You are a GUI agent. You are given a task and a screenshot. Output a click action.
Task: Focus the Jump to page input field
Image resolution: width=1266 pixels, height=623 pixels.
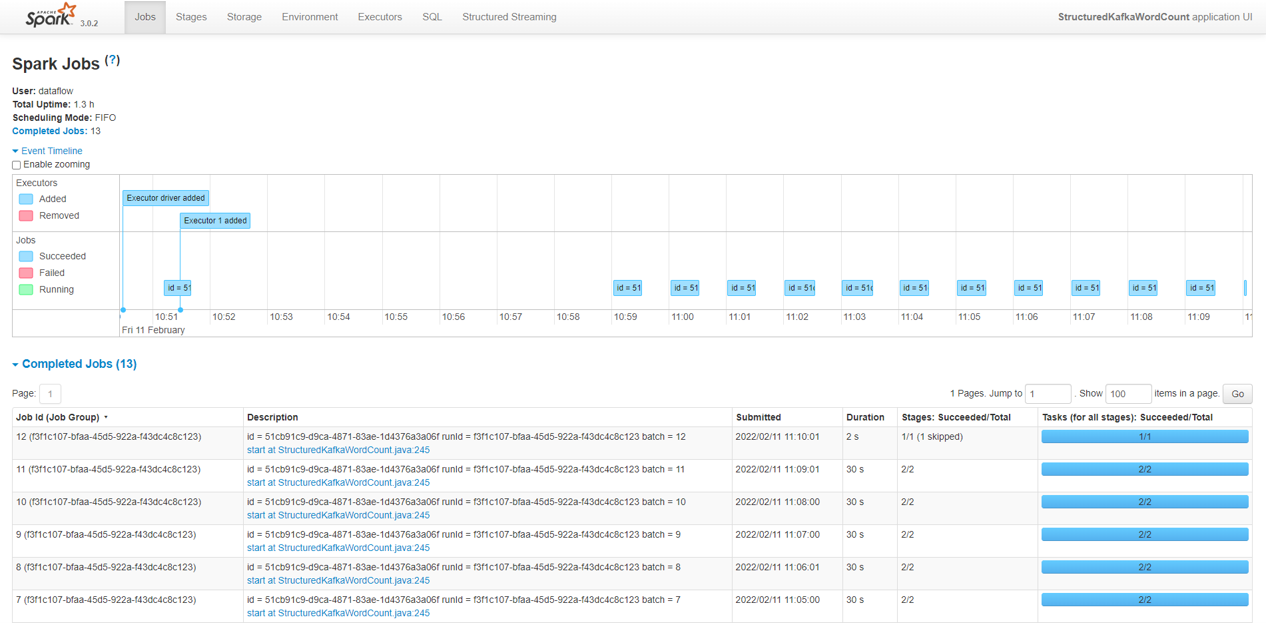click(x=1047, y=394)
